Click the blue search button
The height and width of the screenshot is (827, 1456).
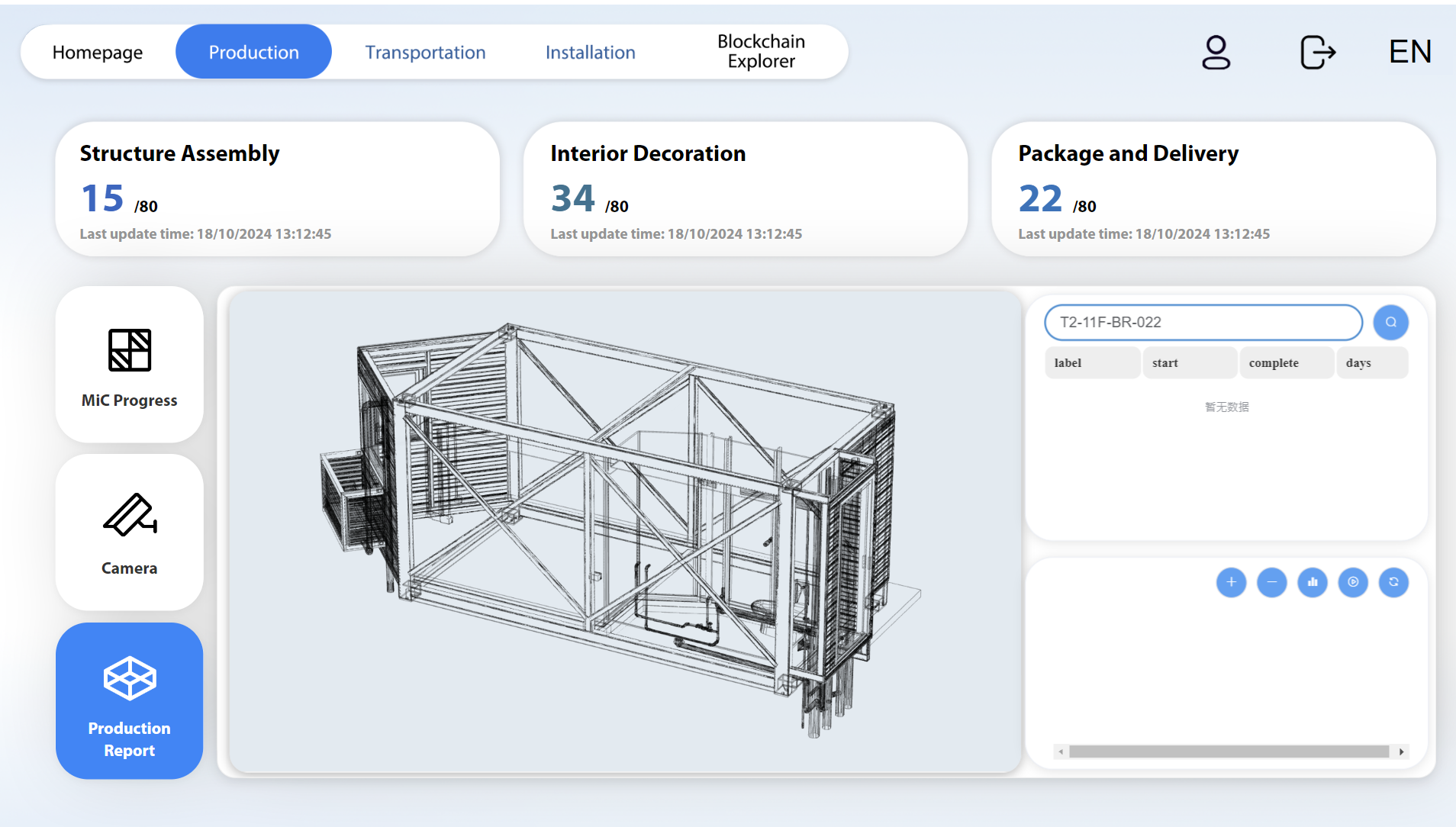[1390, 322]
